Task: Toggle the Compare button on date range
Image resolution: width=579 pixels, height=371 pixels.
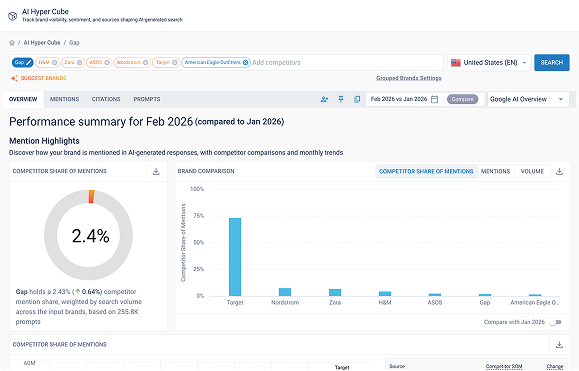Action: 462,99
